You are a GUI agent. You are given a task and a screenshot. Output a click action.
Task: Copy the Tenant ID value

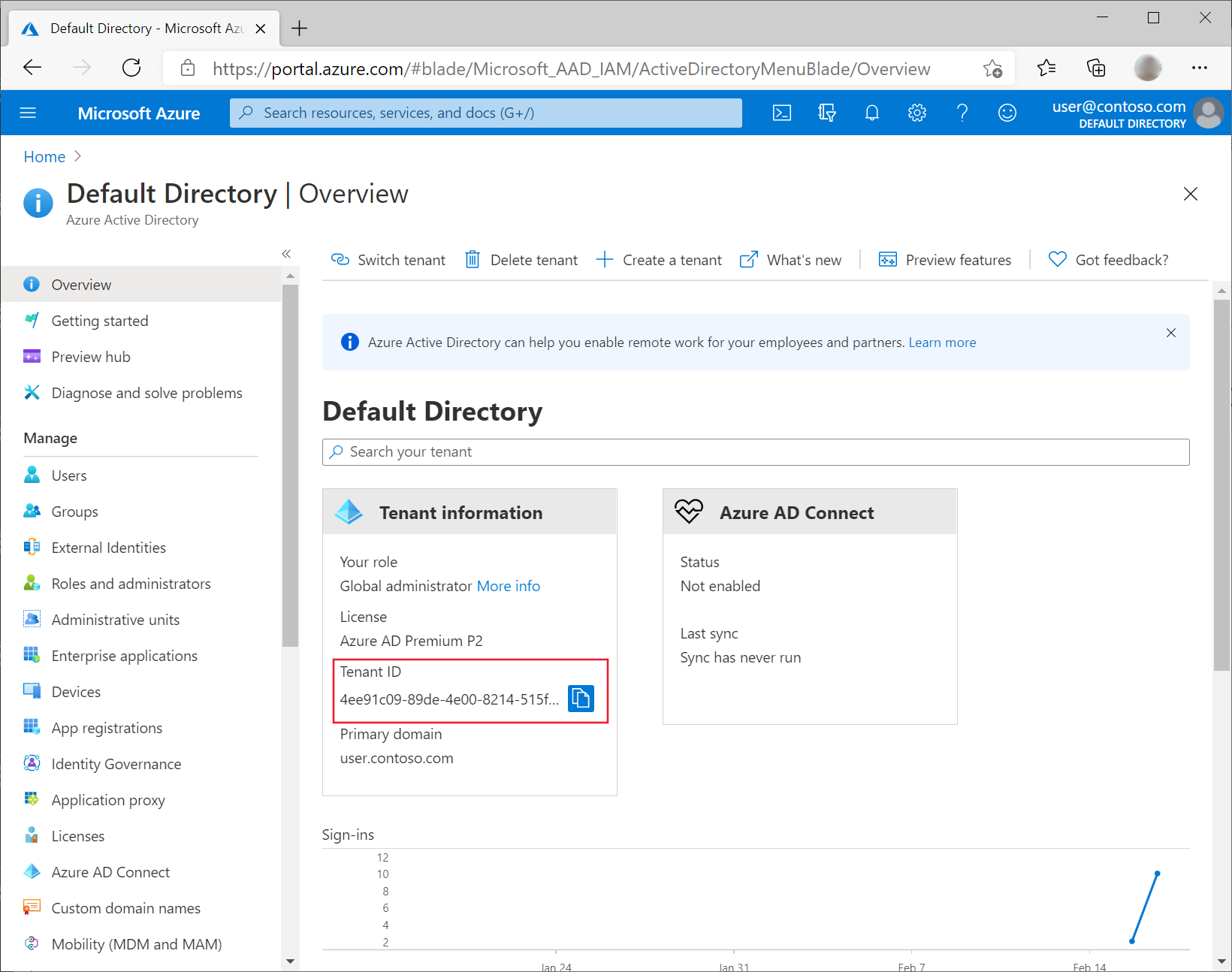(x=581, y=698)
